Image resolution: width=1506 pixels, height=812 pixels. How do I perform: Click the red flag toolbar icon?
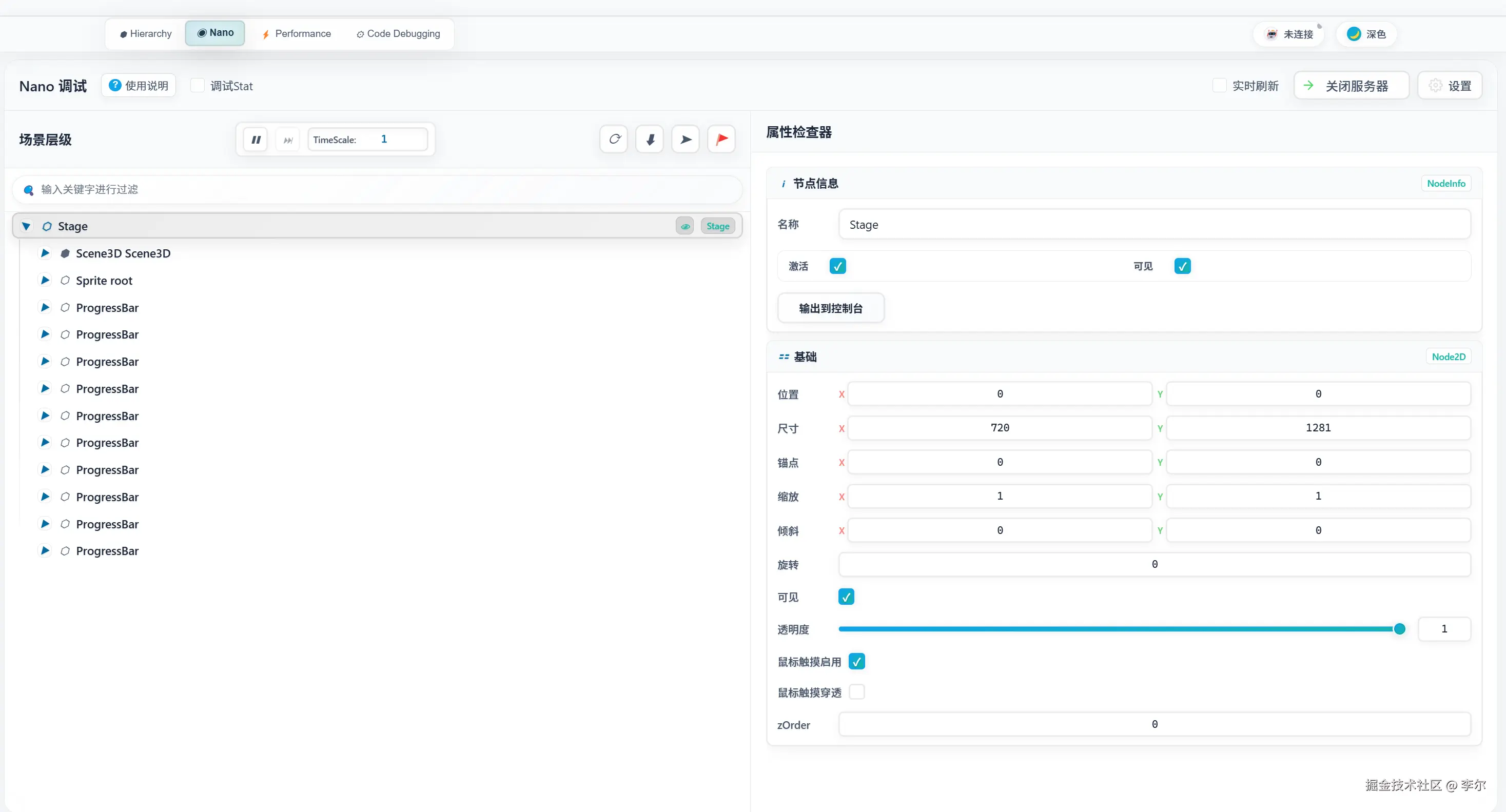coord(721,139)
